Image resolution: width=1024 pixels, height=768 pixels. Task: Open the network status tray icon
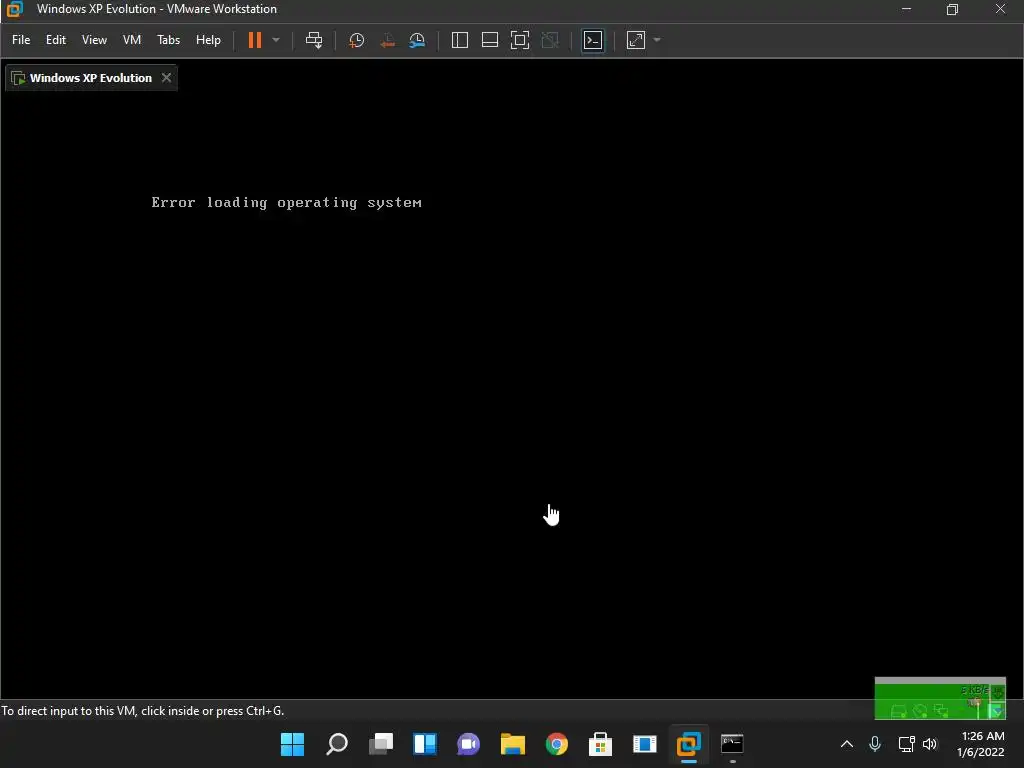[x=906, y=744]
